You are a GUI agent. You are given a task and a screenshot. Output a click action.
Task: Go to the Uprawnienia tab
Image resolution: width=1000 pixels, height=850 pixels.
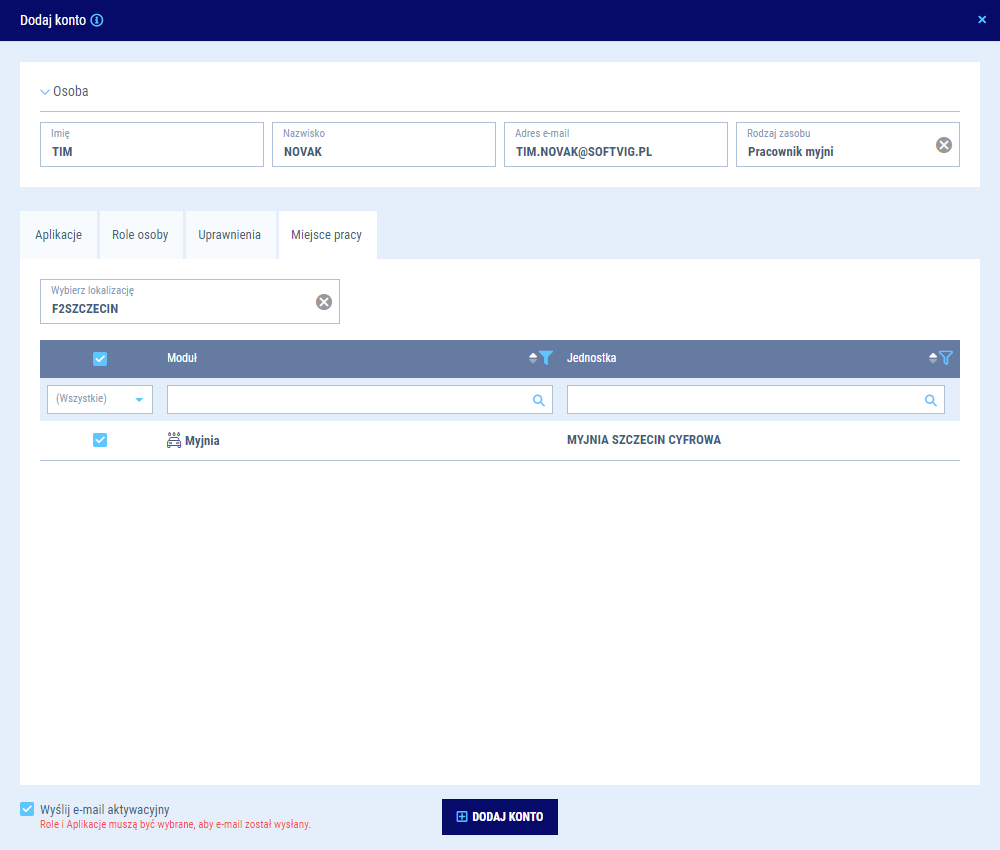point(229,235)
